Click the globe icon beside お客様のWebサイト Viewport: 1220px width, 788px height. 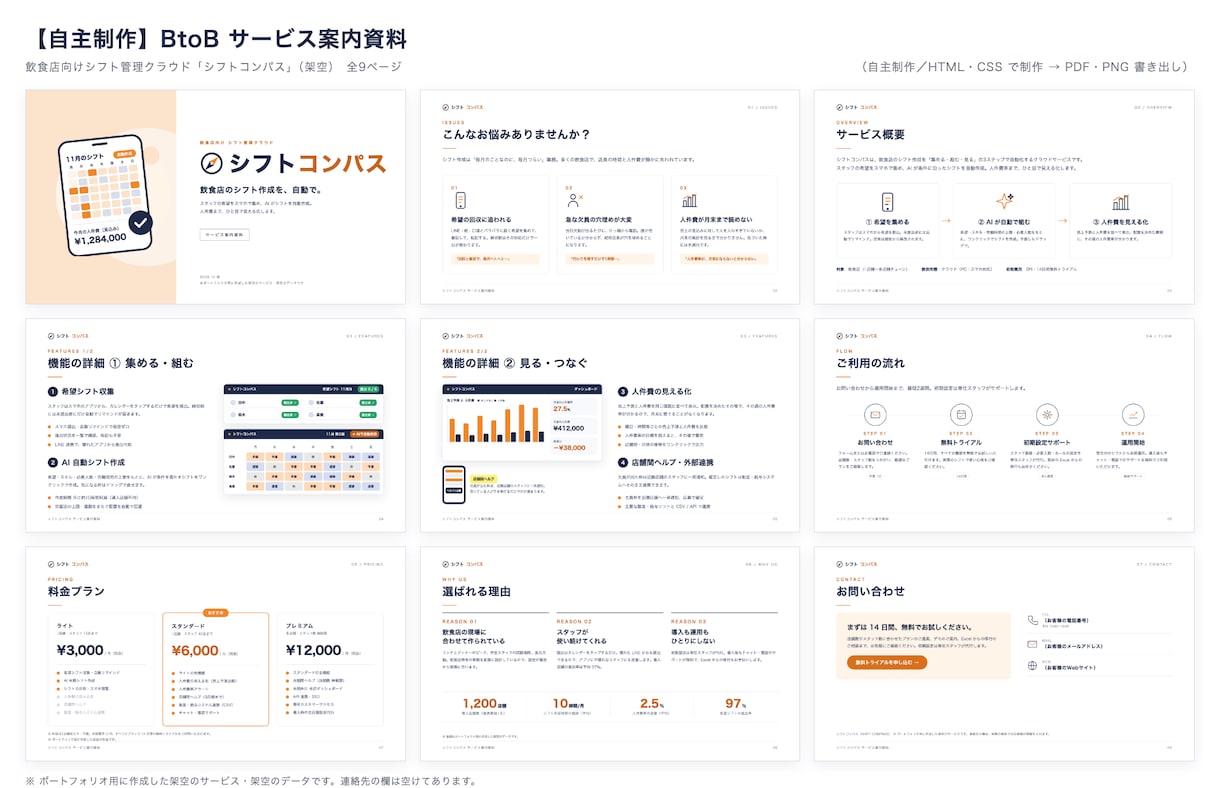click(1032, 665)
